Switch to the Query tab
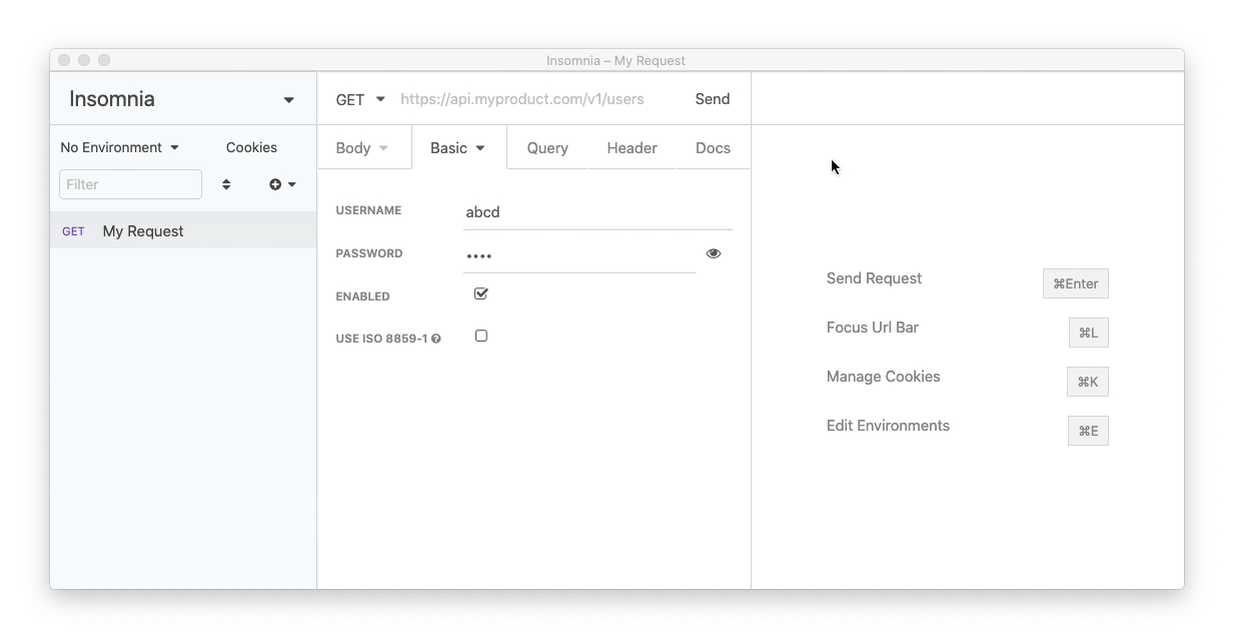The width and height of the screenshot is (1233, 639). pyautogui.click(x=547, y=148)
